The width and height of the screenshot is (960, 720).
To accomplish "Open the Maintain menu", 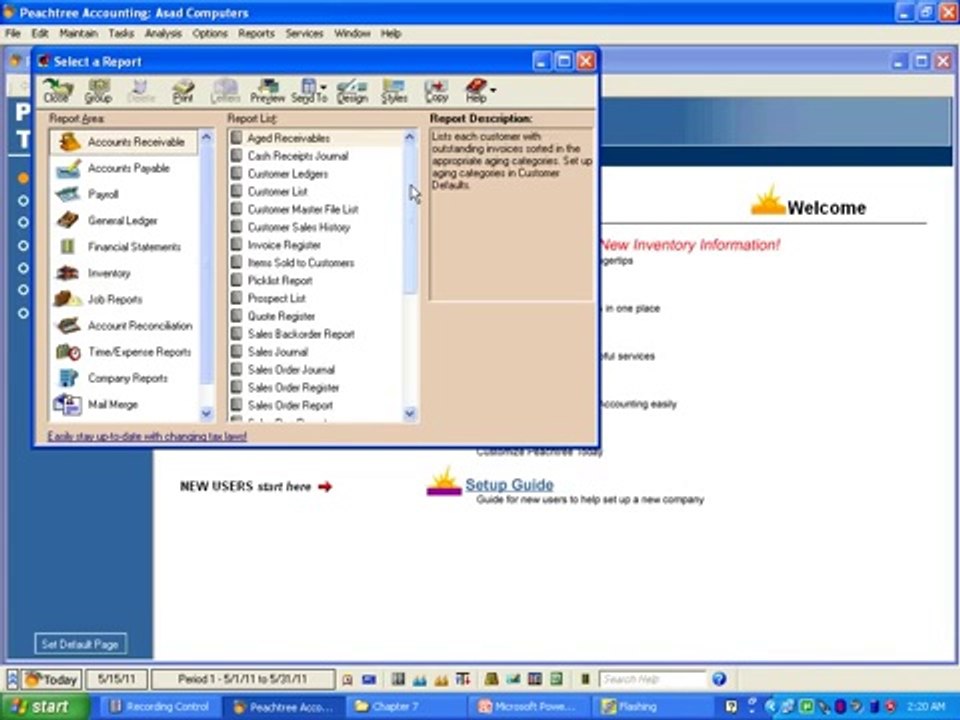I will point(78,34).
